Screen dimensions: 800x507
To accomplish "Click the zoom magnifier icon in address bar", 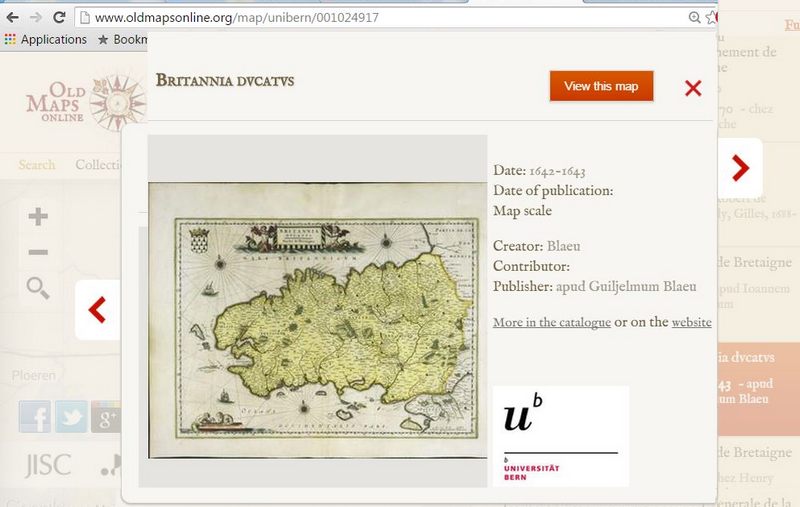I will click(x=694, y=18).
